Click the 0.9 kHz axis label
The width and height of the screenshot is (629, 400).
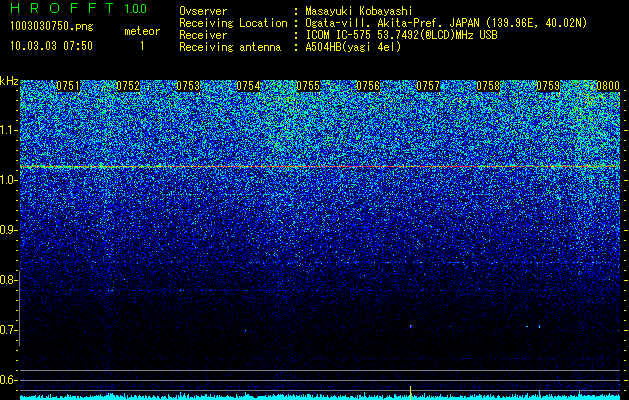8,230
